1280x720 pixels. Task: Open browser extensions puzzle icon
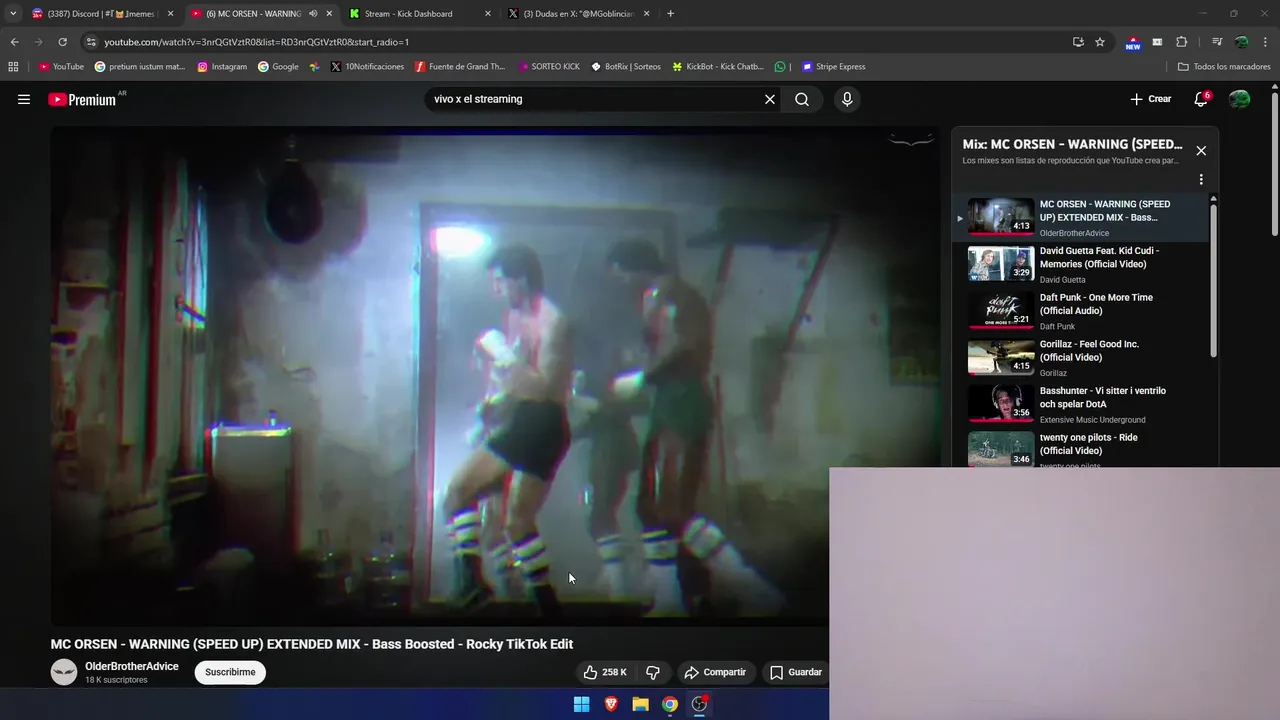(x=1182, y=42)
